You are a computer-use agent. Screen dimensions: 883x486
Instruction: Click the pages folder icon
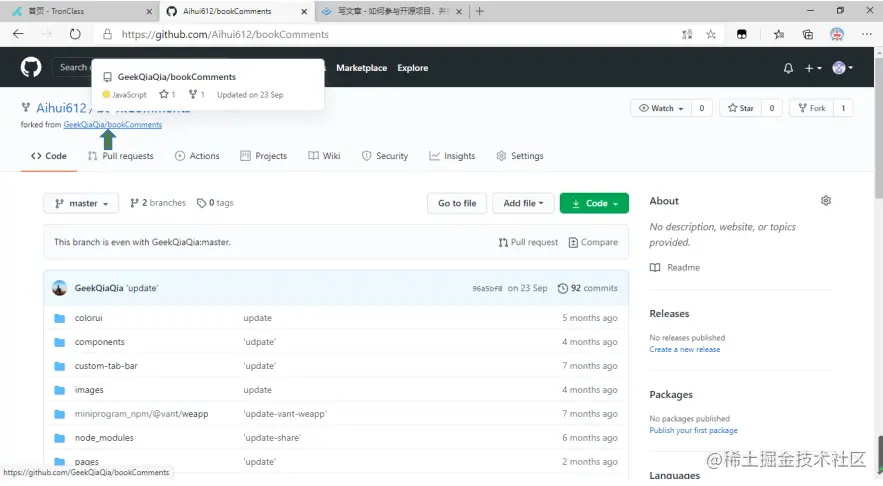[x=60, y=462]
